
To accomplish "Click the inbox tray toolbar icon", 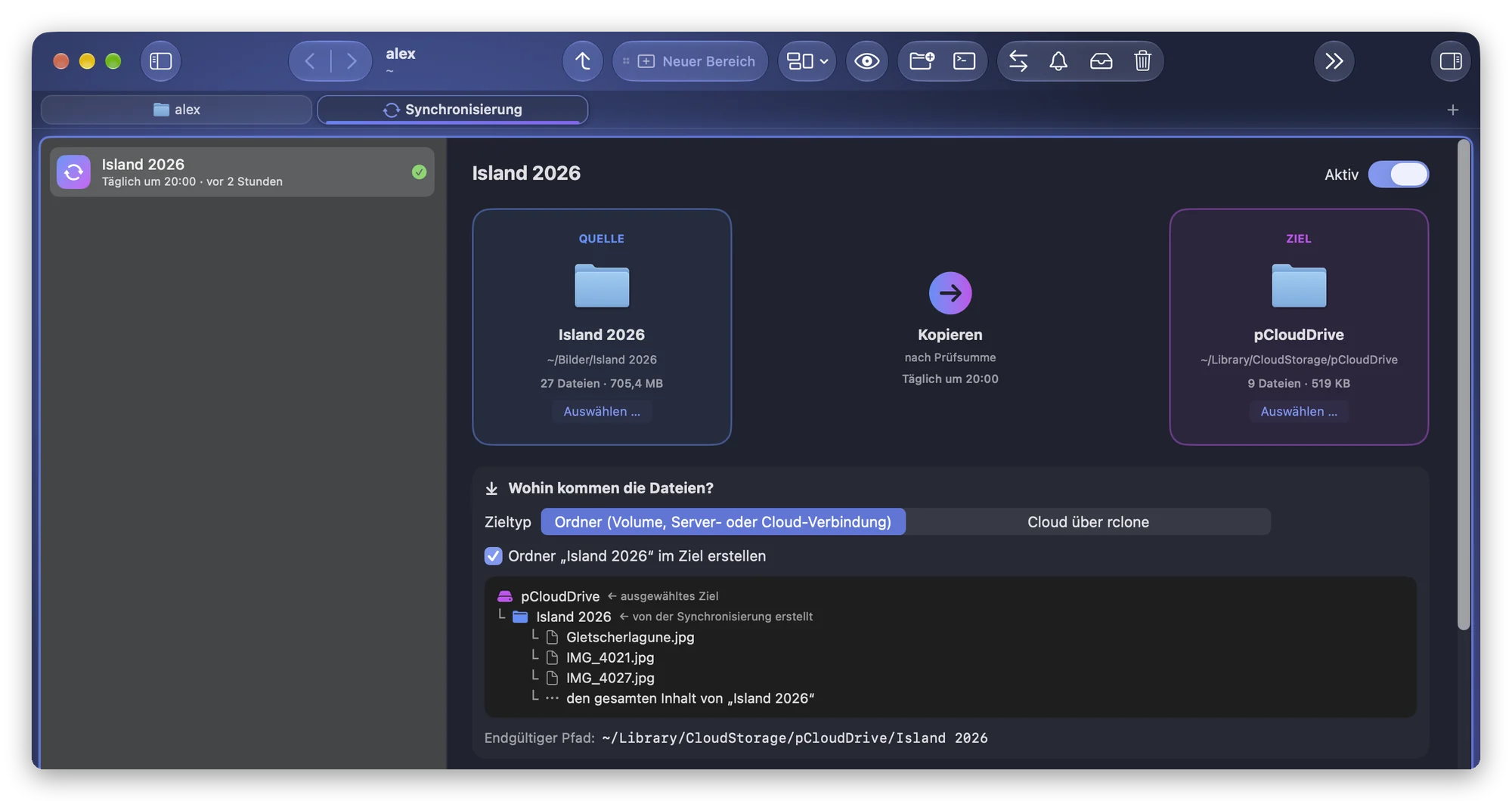I will pos(1101,61).
